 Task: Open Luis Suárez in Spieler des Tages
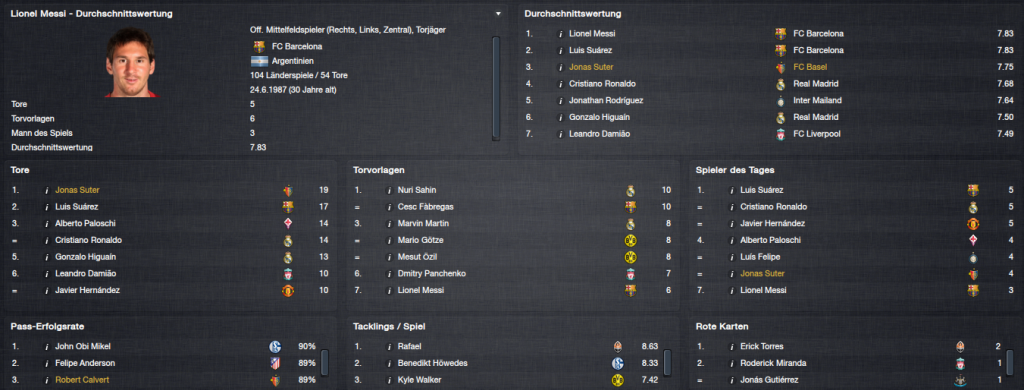point(762,190)
